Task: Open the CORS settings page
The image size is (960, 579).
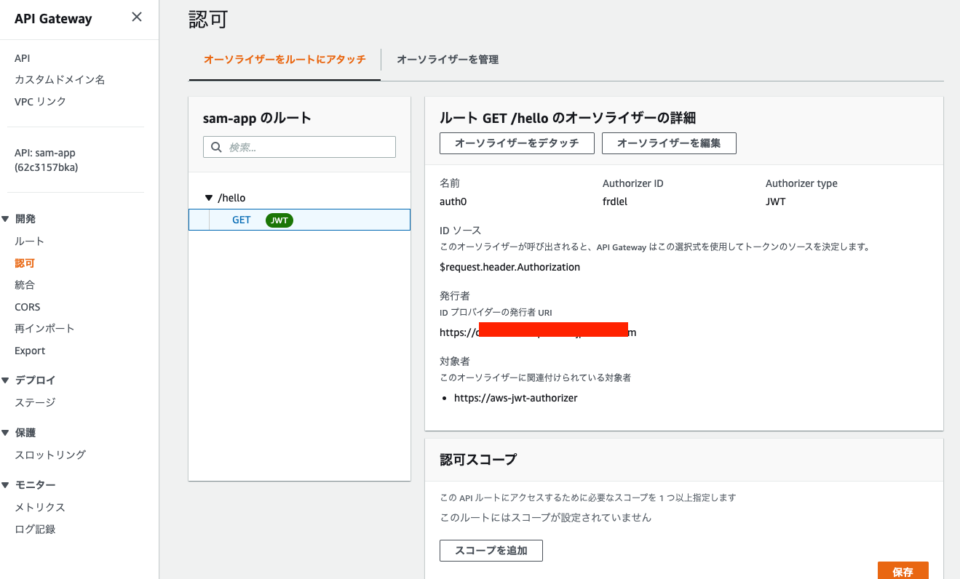Action: (x=27, y=306)
